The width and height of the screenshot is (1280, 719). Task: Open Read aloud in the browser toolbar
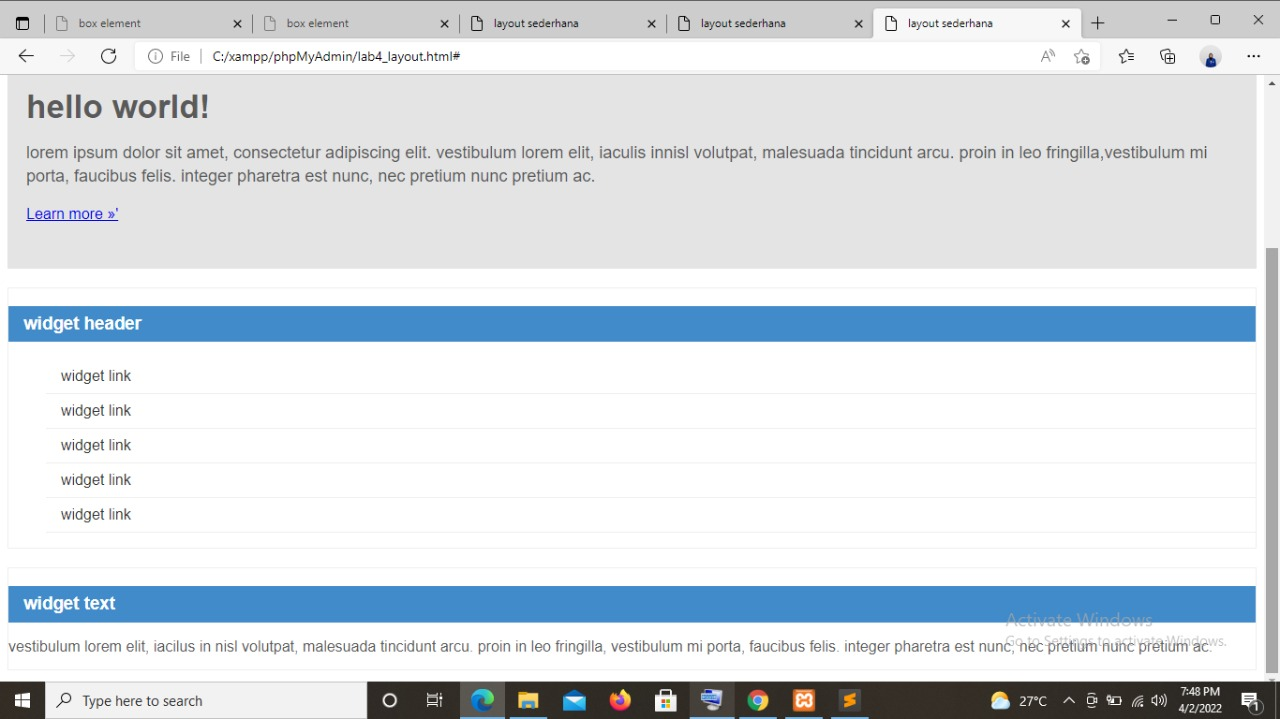point(1046,56)
